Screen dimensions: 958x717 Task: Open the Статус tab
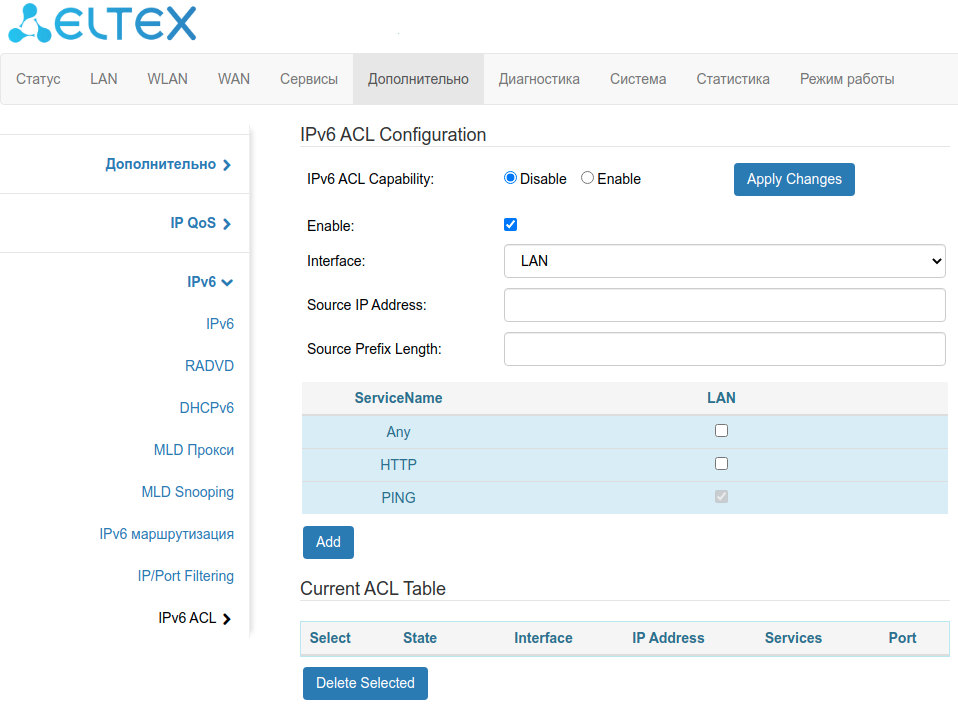pos(38,79)
